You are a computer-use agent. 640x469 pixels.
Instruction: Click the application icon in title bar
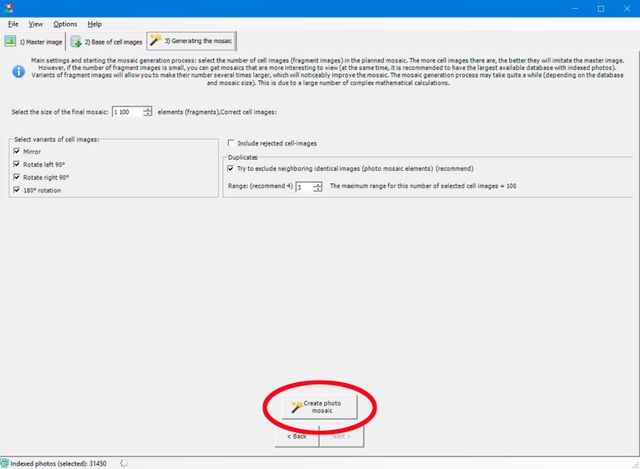click(10, 7)
